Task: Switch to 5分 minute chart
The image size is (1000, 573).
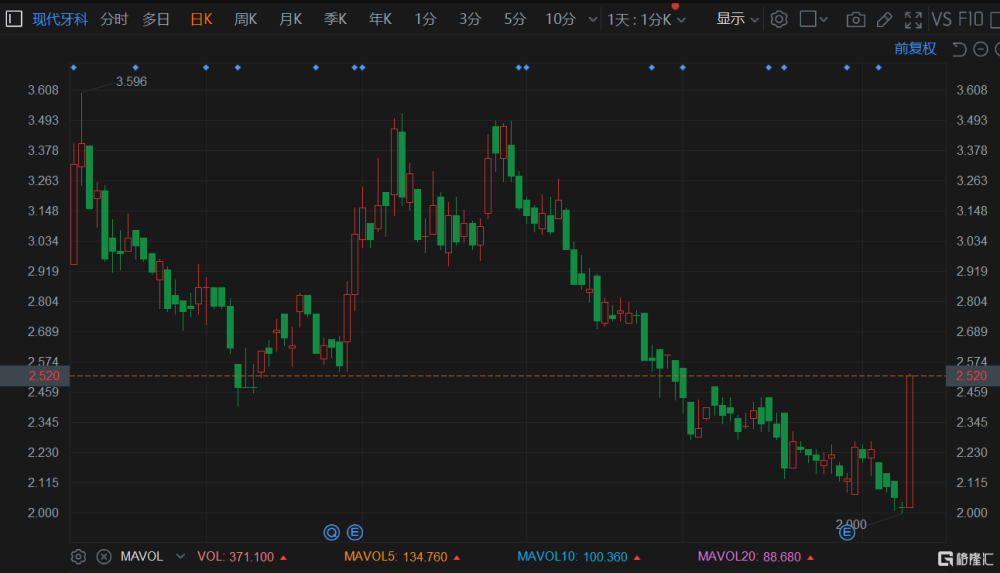Action: pyautogui.click(x=515, y=19)
